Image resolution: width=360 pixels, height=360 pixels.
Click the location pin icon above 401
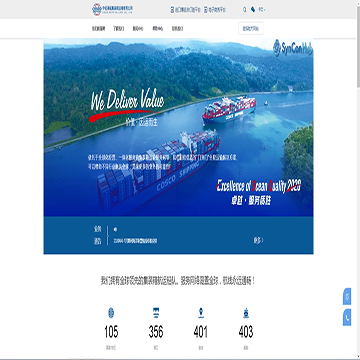coord(201,313)
